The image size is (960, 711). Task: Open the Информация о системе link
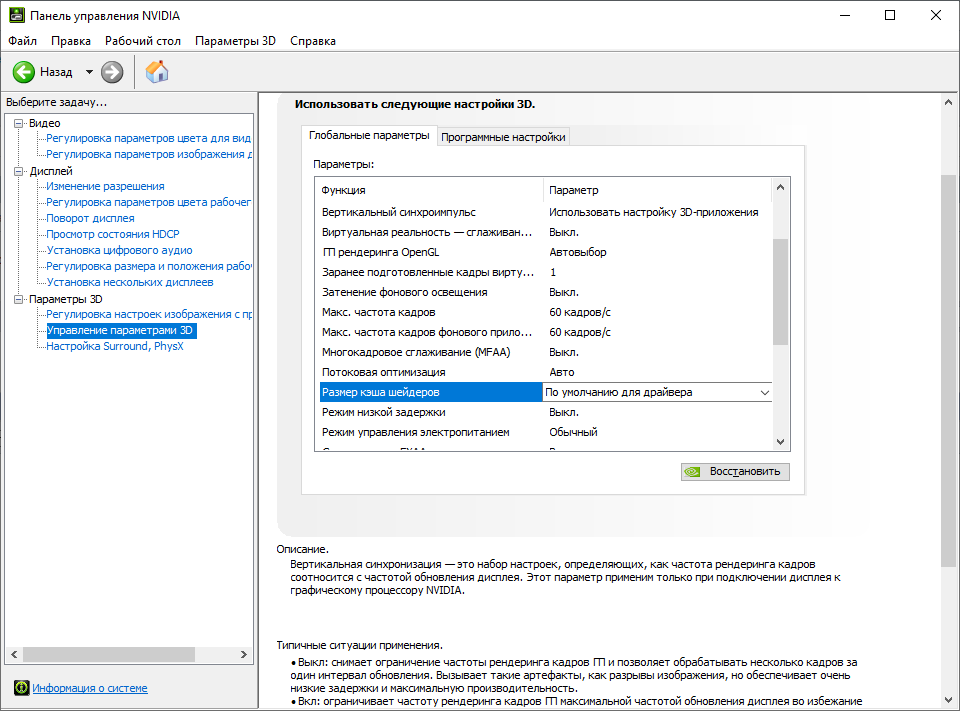pyautogui.click(x=90, y=688)
